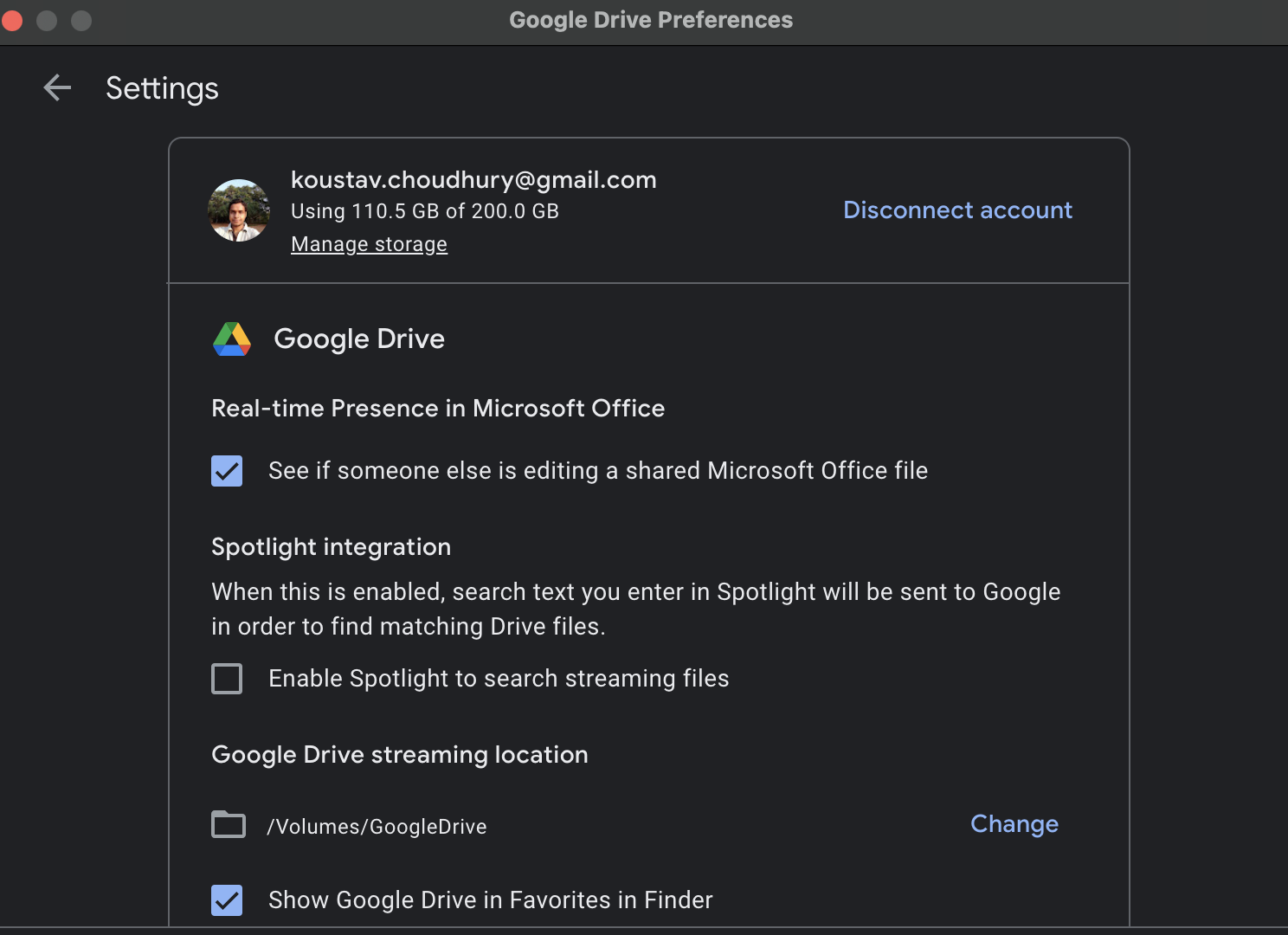Click the Spotlight integration heading

pyautogui.click(x=331, y=547)
